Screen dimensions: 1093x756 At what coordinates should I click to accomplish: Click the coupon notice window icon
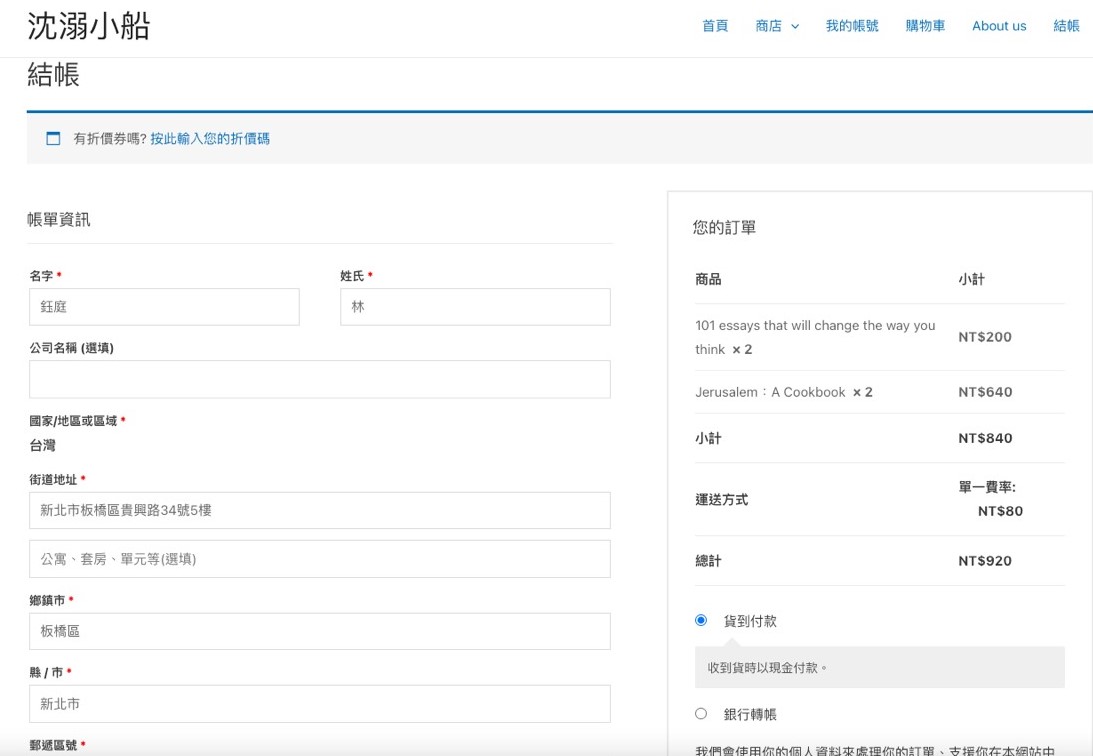click(53, 139)
